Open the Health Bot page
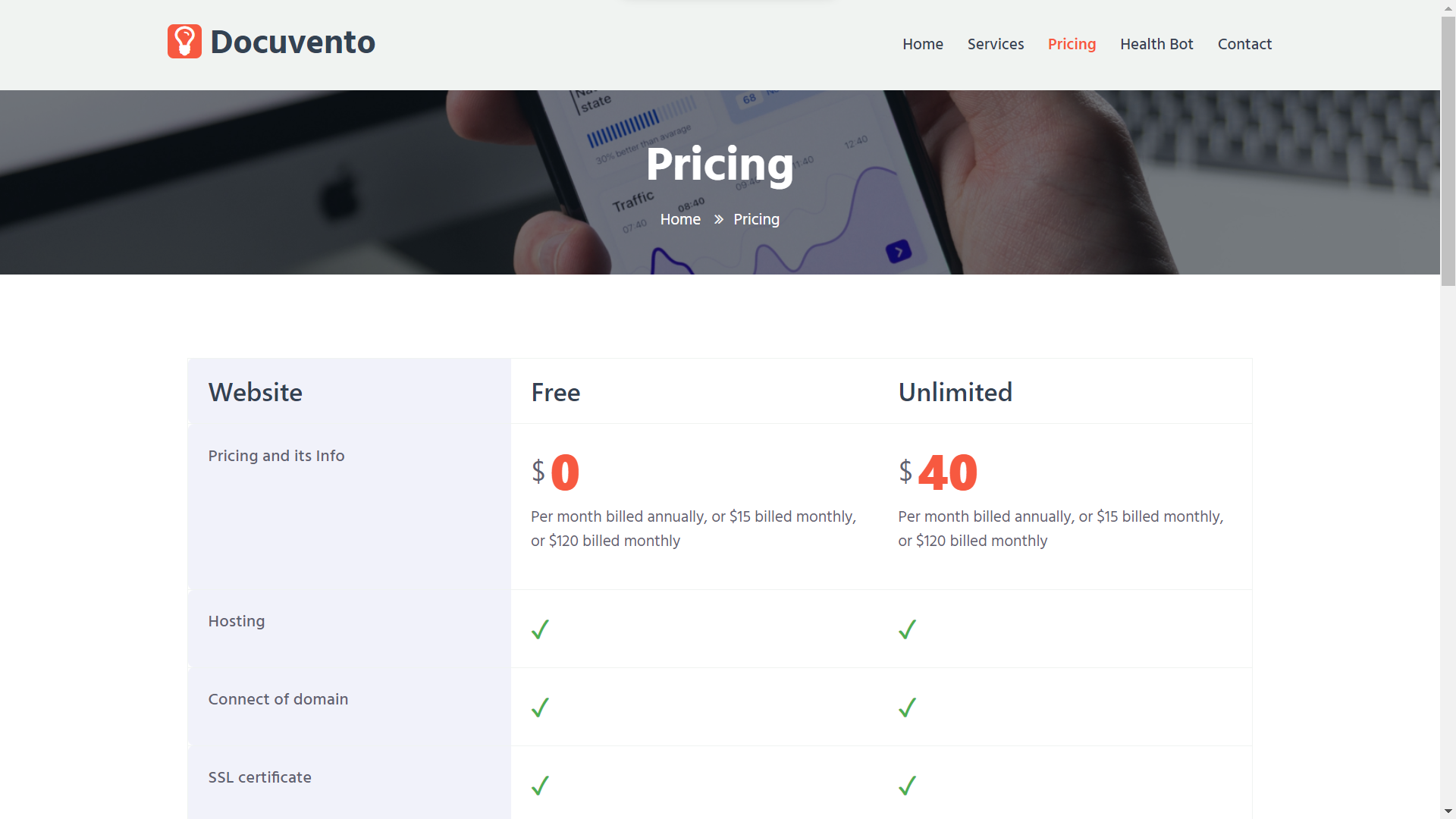The height and width of the screenshot is (819, 1456). coord(1156,44)
